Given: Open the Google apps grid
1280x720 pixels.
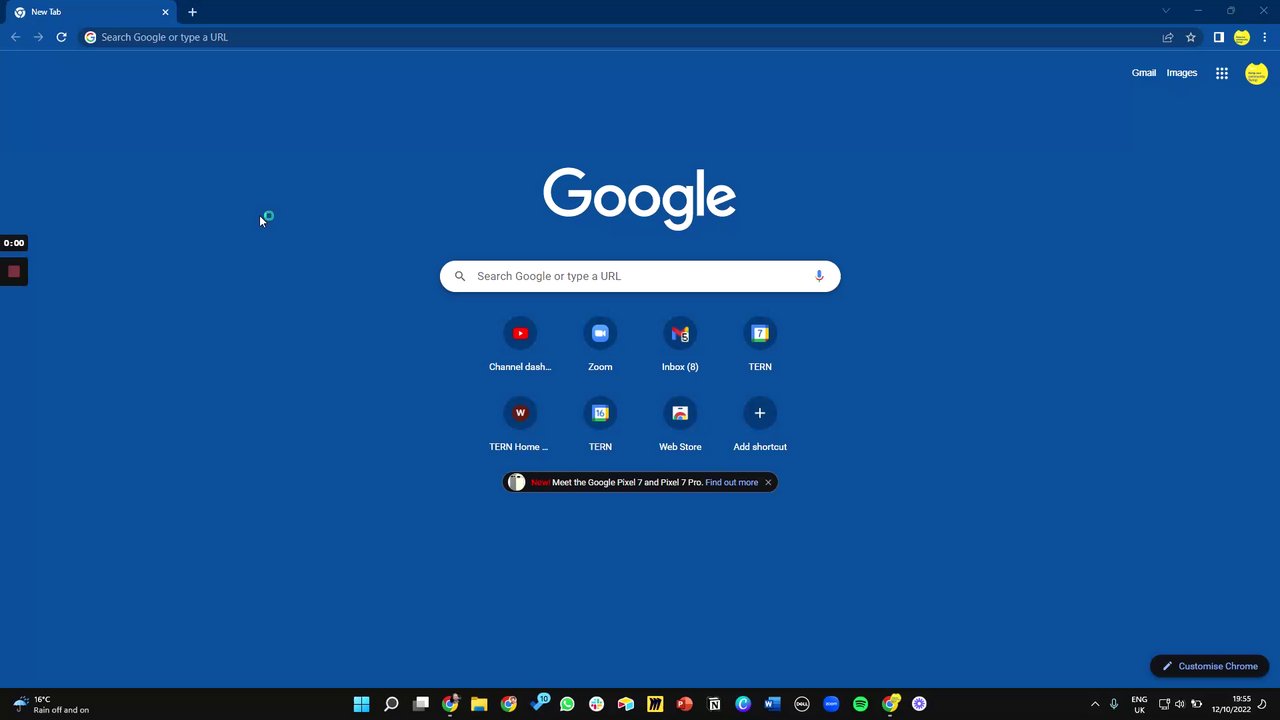Looking at the screenshot, I should [1222, 73].
